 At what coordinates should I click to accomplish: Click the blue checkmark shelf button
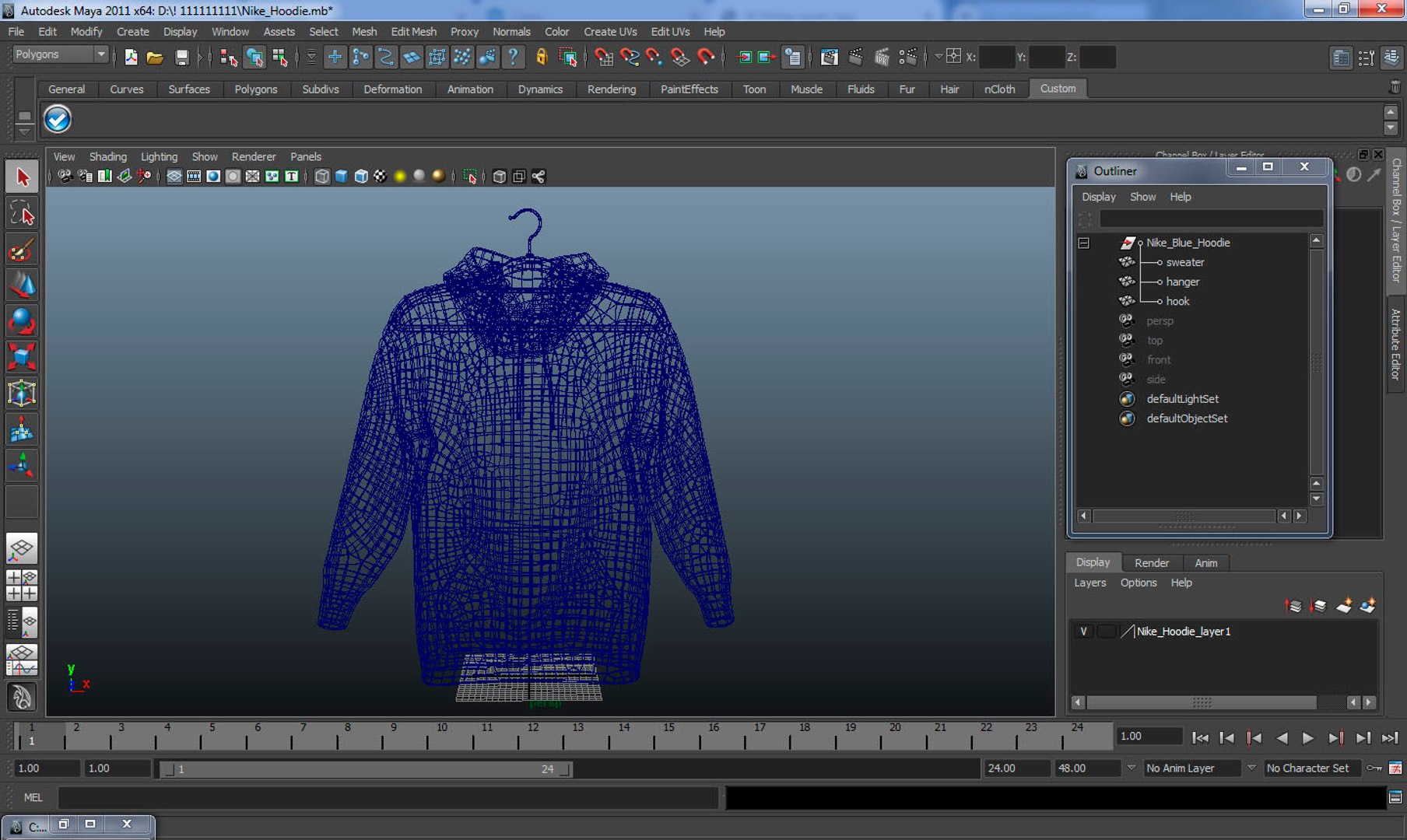coord(58,119)
